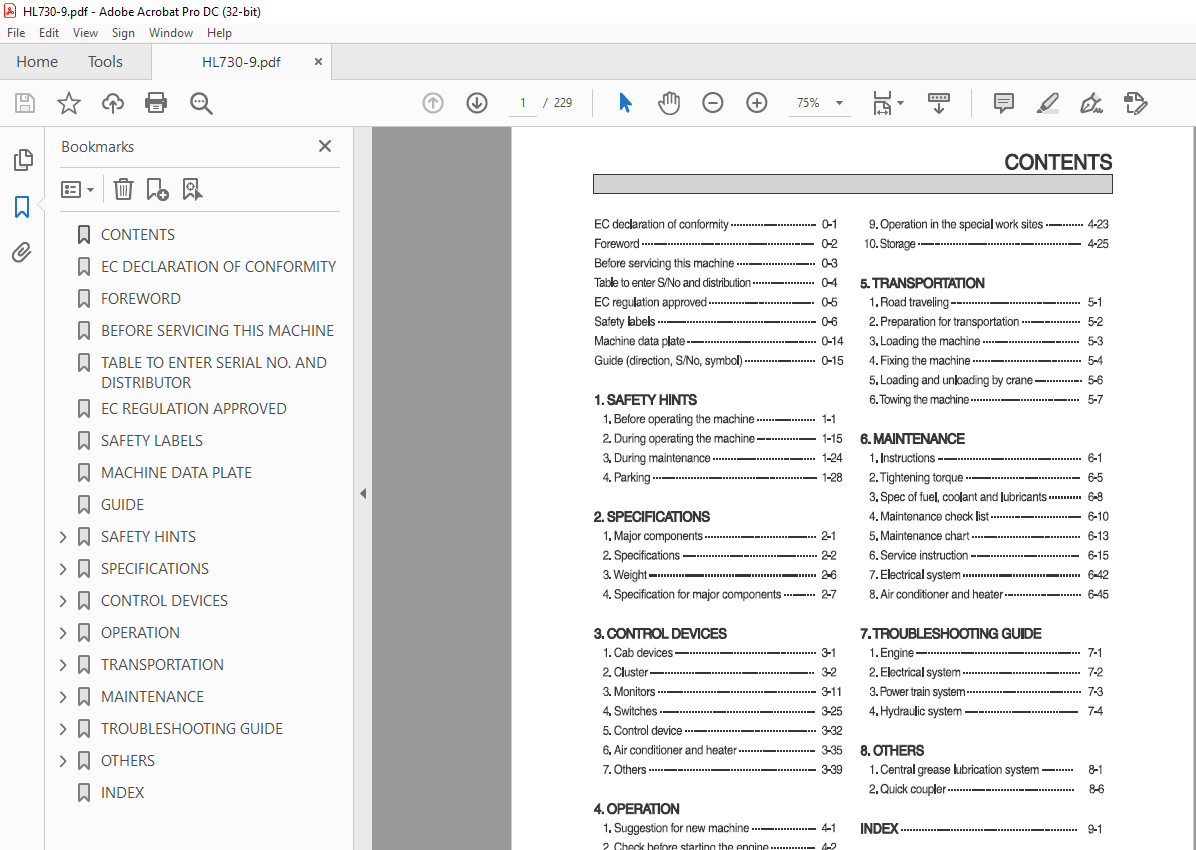Click the Print file icon
Viewport: 1196px width, 850px height.
click(156, 103)
